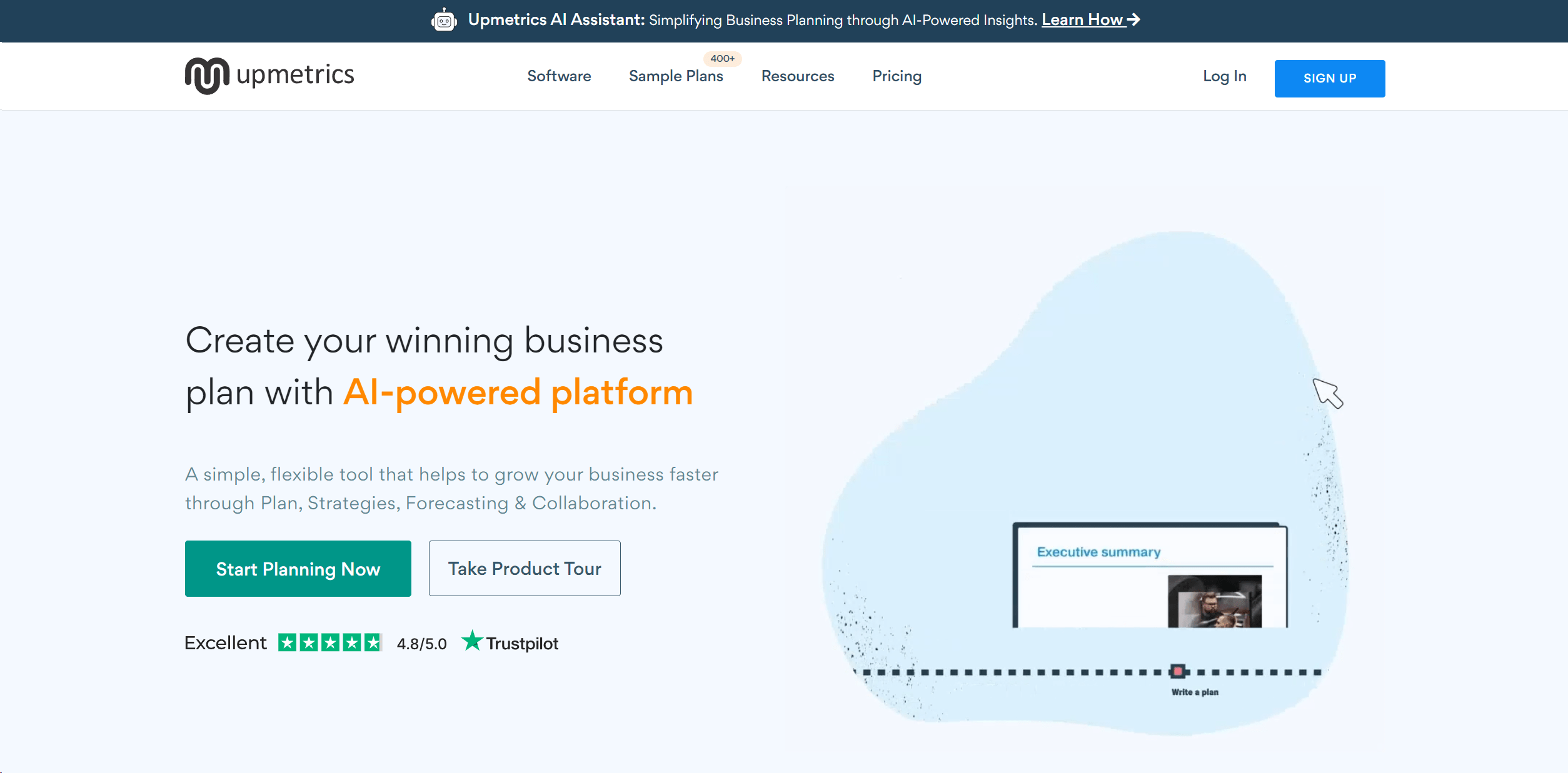Image resolution: width=1568 pixels, height=773 pixels.
Task: Click the SIGN UP button
Action: tap(1330, 79)
